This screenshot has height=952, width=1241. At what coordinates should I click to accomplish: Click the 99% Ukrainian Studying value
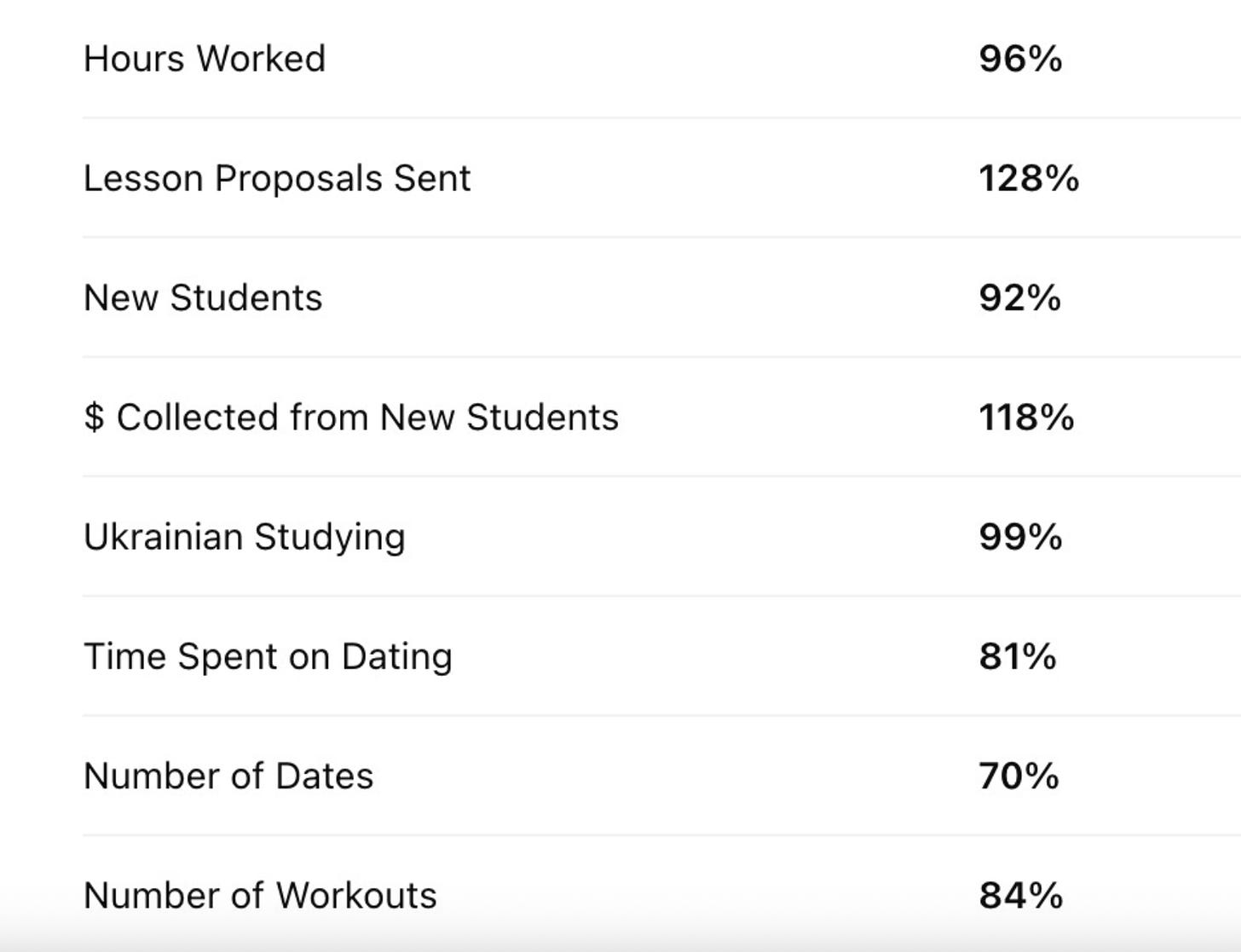click(1020, 537)
